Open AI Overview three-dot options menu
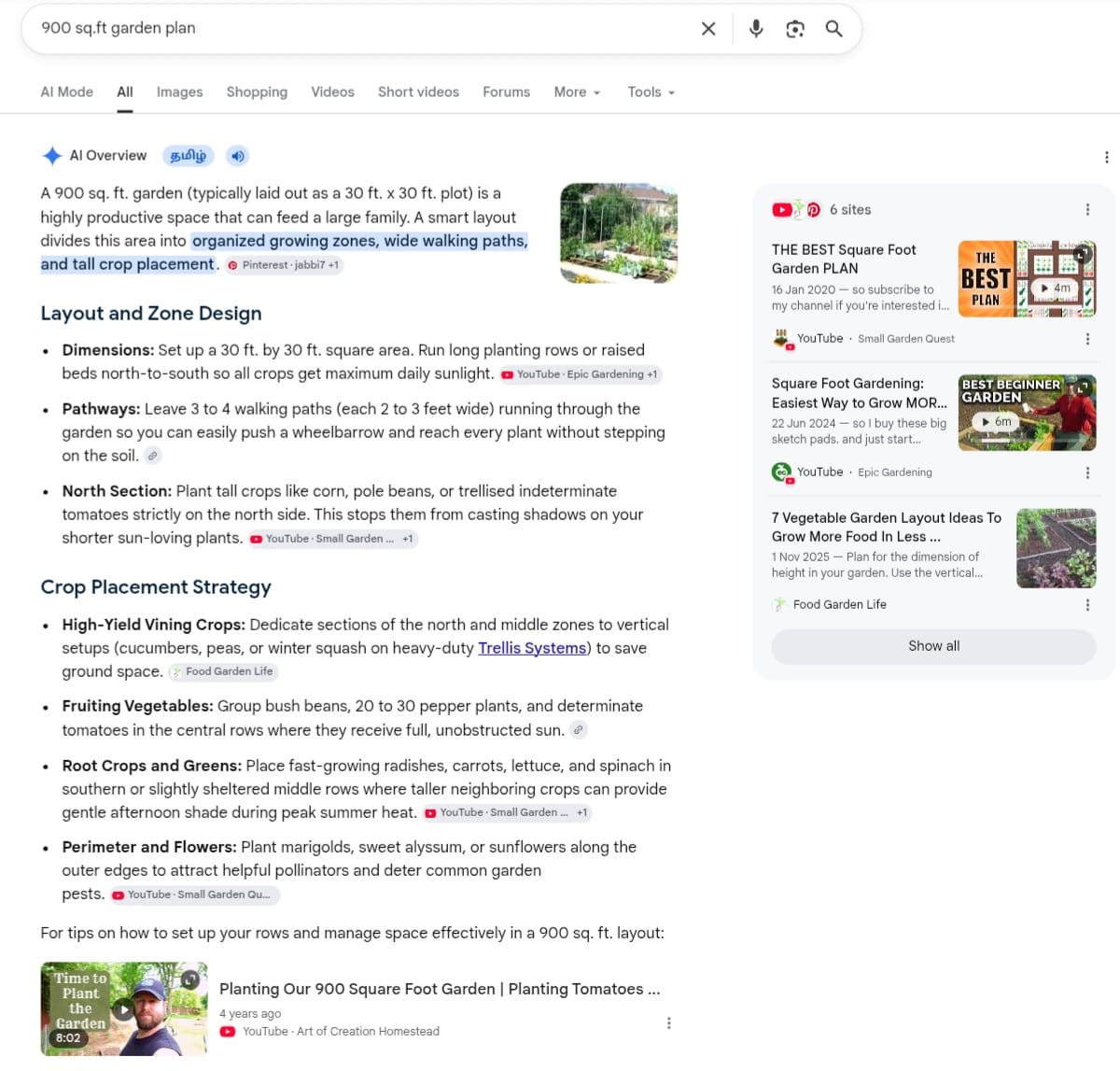This screenshot has width=1120, height=1071. tap(1107, 157)
